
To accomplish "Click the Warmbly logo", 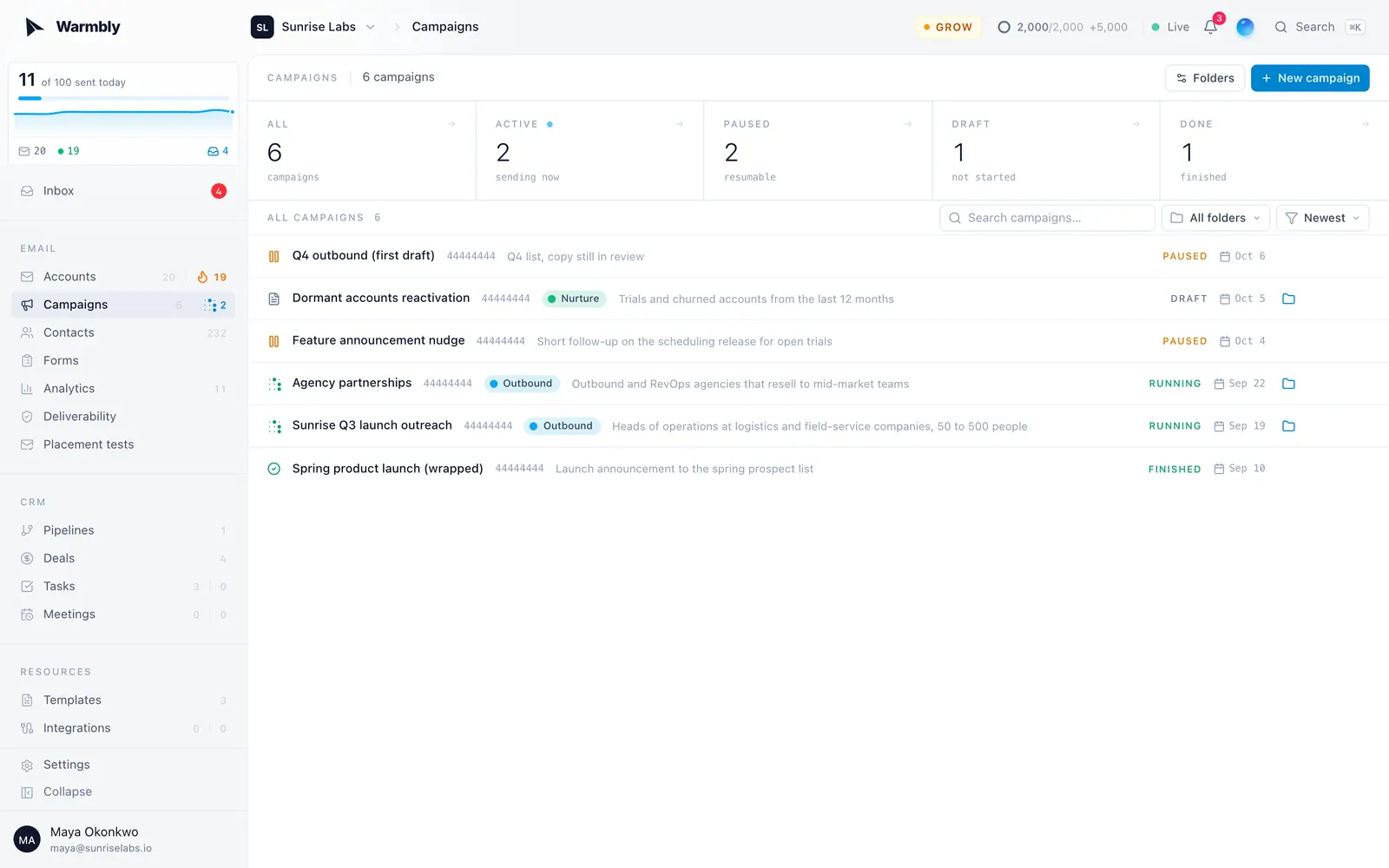I will pos(73,27).
